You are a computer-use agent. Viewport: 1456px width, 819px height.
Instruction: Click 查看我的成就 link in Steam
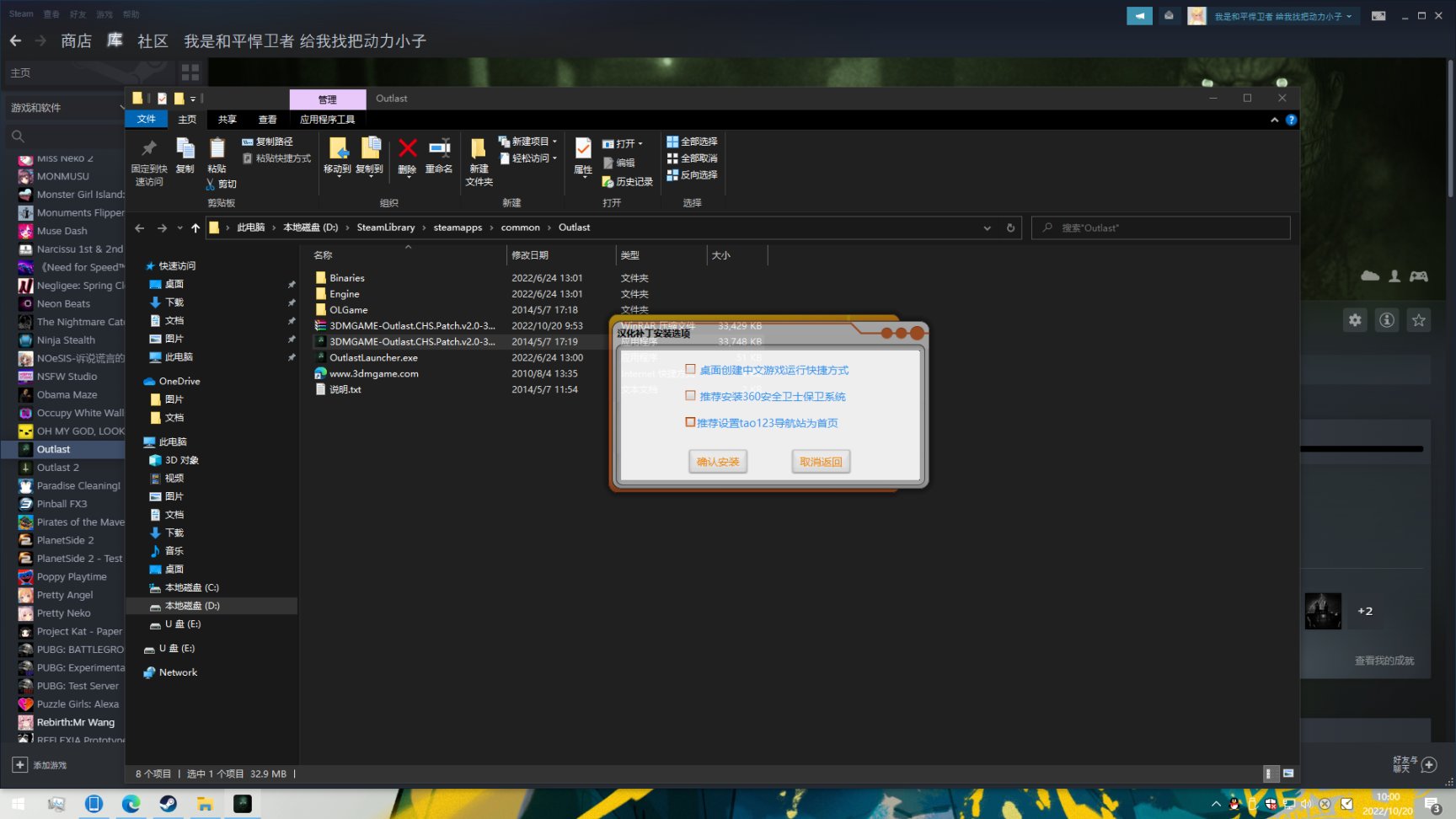point(1384,661)
